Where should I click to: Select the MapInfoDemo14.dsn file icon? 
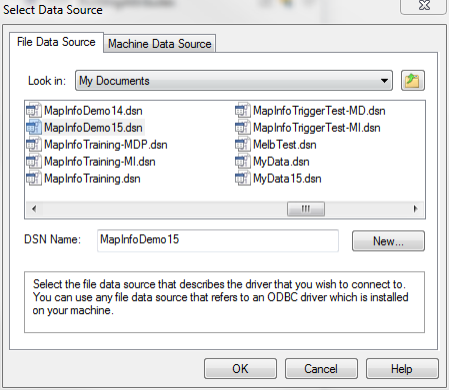[x=34, y=110]
